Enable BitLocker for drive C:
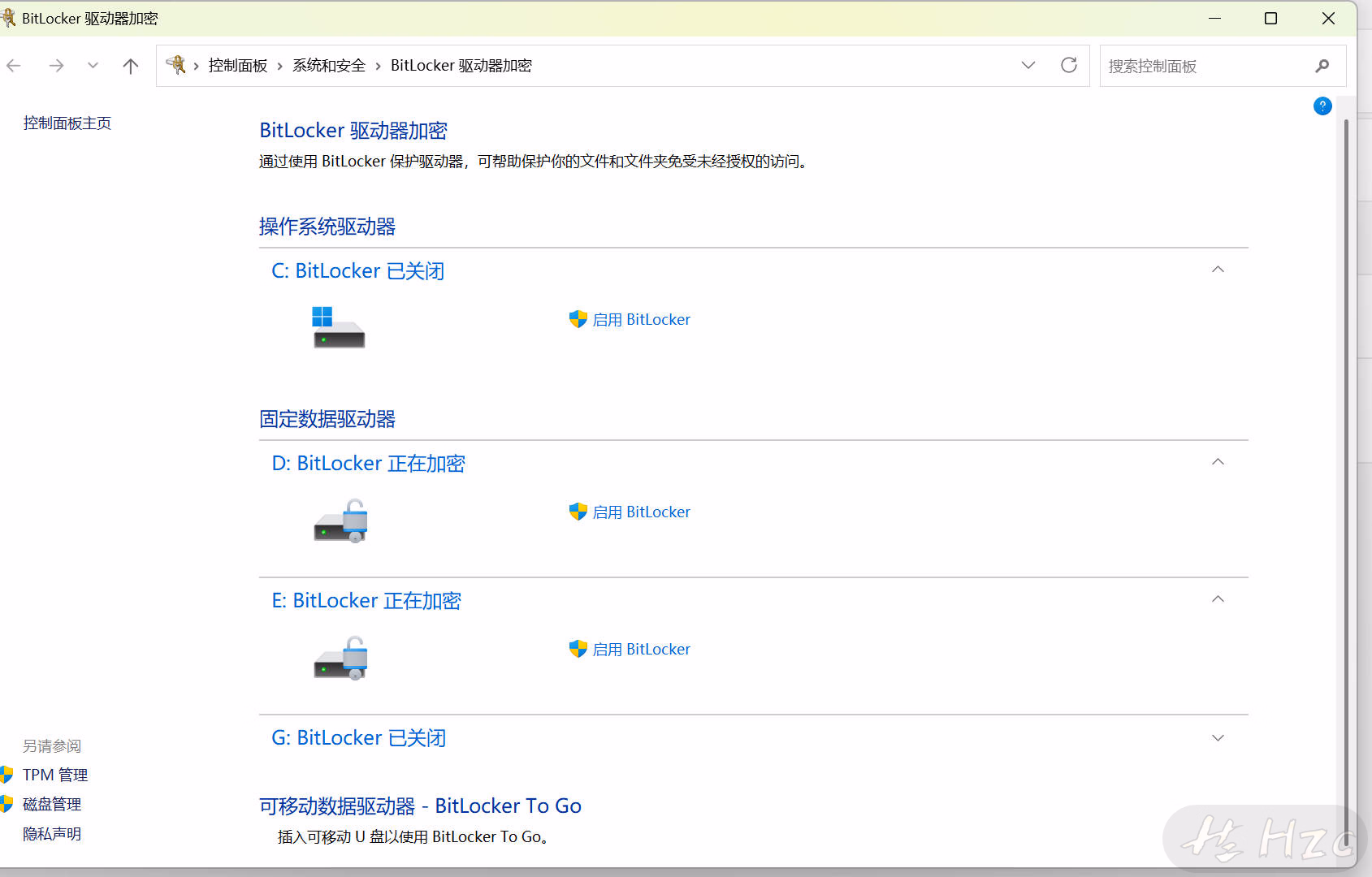 coord(642,320)
